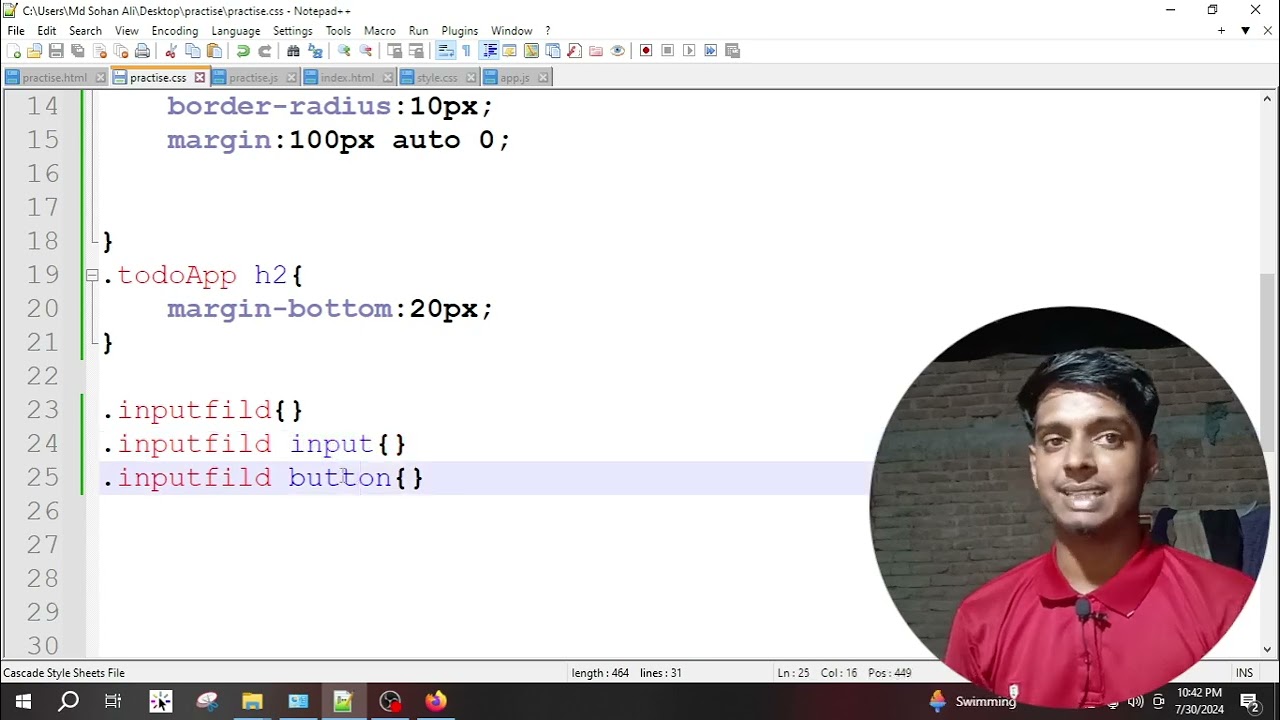
Task: Open the Plugins menu
Action: 460,31
